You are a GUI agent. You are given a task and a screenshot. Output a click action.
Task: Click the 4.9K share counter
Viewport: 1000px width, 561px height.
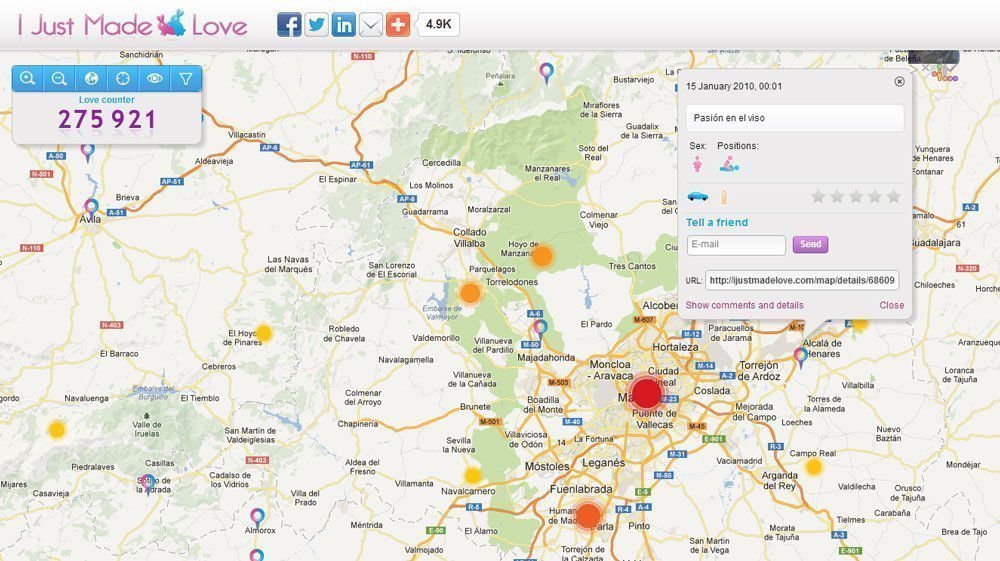(x=438, y=24)
